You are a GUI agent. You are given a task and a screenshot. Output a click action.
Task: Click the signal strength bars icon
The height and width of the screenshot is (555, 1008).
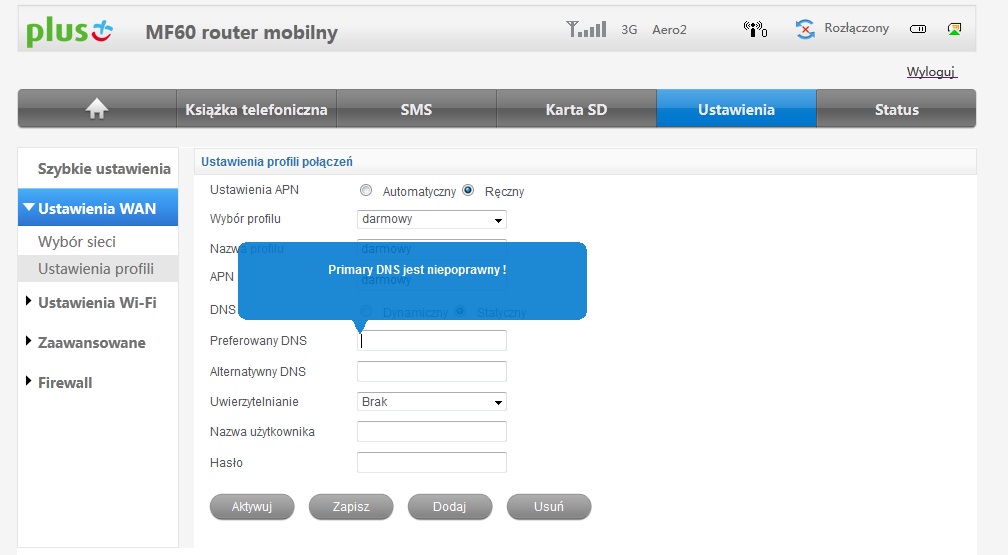click(586, 29)
